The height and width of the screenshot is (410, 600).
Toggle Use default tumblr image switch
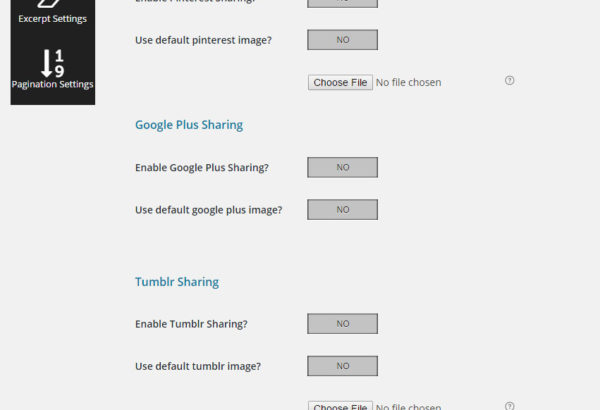click(x=342, y=366)
